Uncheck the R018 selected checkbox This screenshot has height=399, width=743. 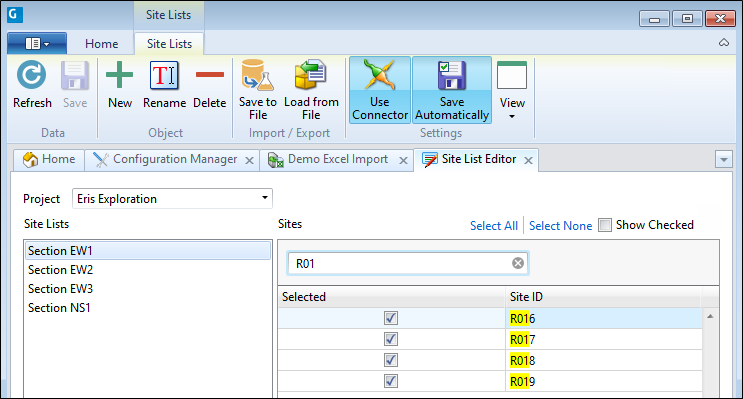point(391,360)
